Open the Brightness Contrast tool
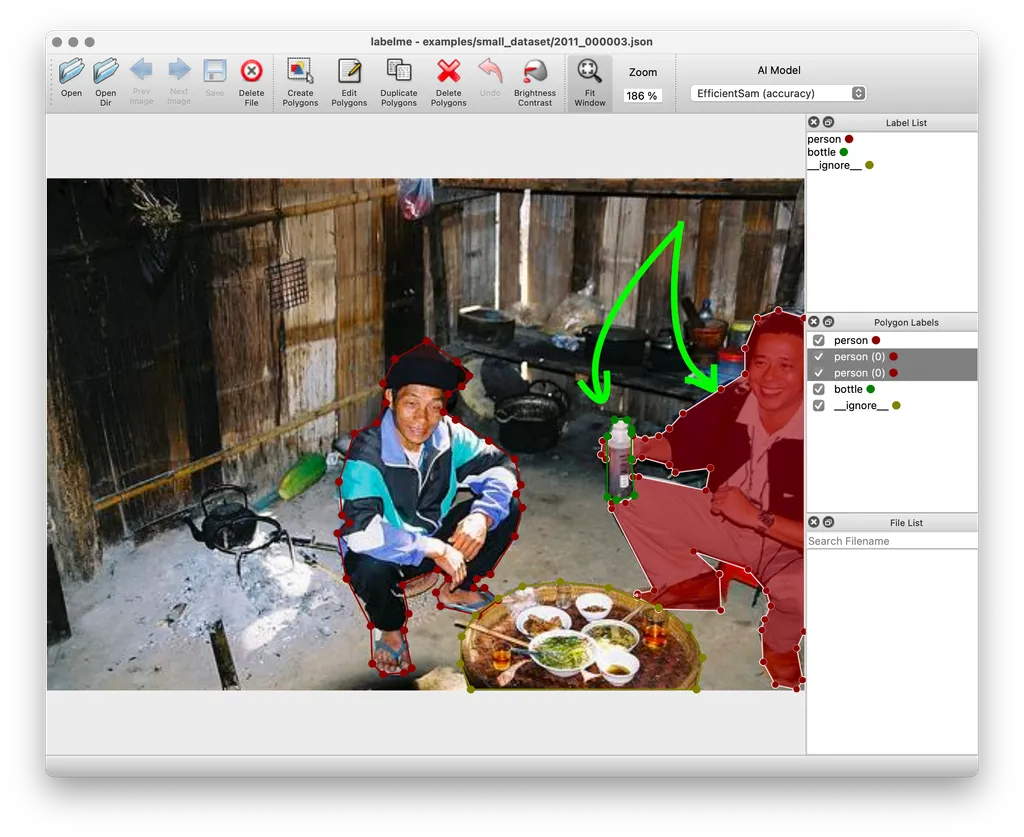Image resolution: width=1024 pixels, height=837 pixels. click(535, 72)
